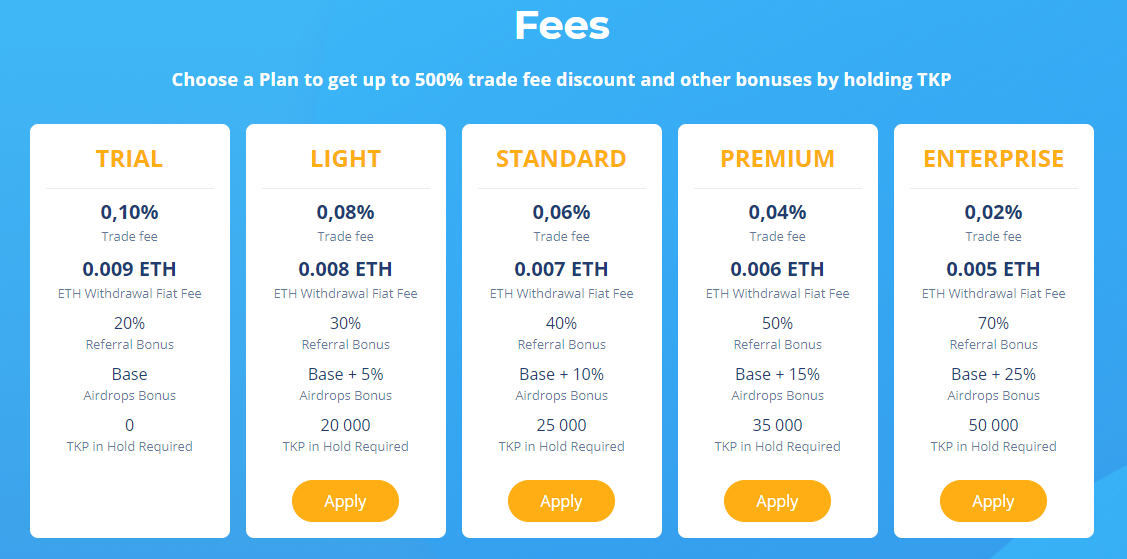Click the 20 000 TKP in Hold value
1127x559 pixels.
click(x=346, y=425)
